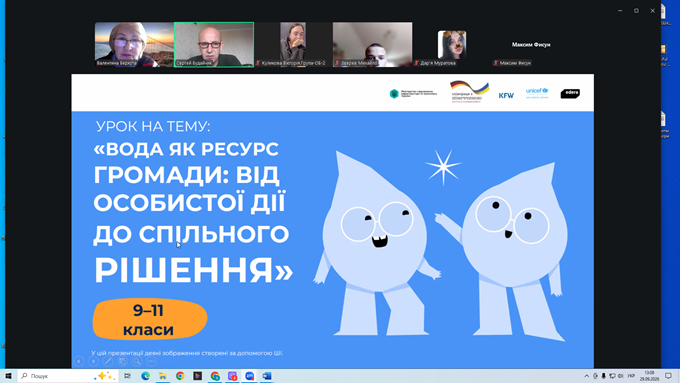Open more slide options (three dots)

pos(151,361)
